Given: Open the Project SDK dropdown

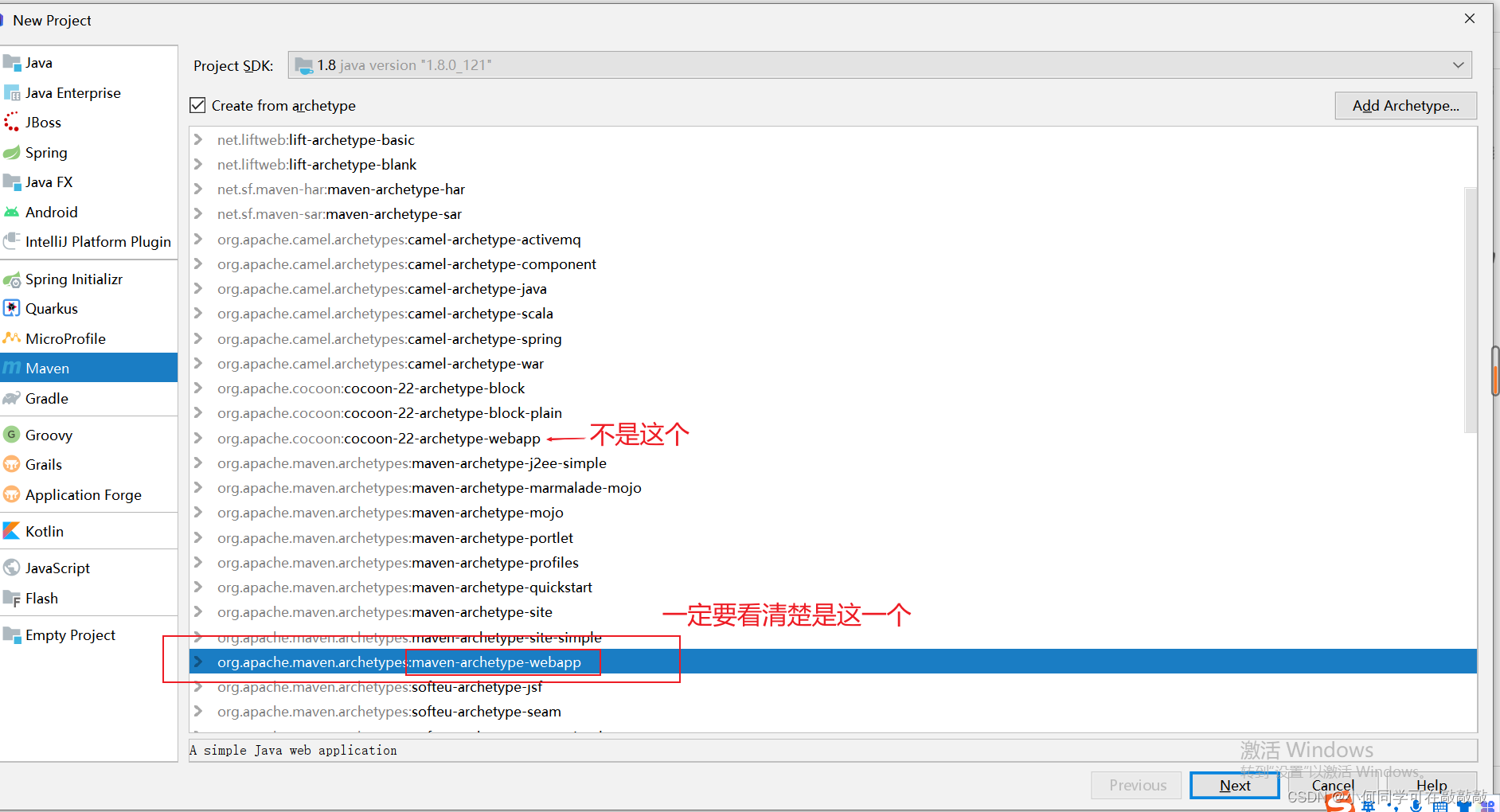Looking at the screenshot, I should (1458, 64).
